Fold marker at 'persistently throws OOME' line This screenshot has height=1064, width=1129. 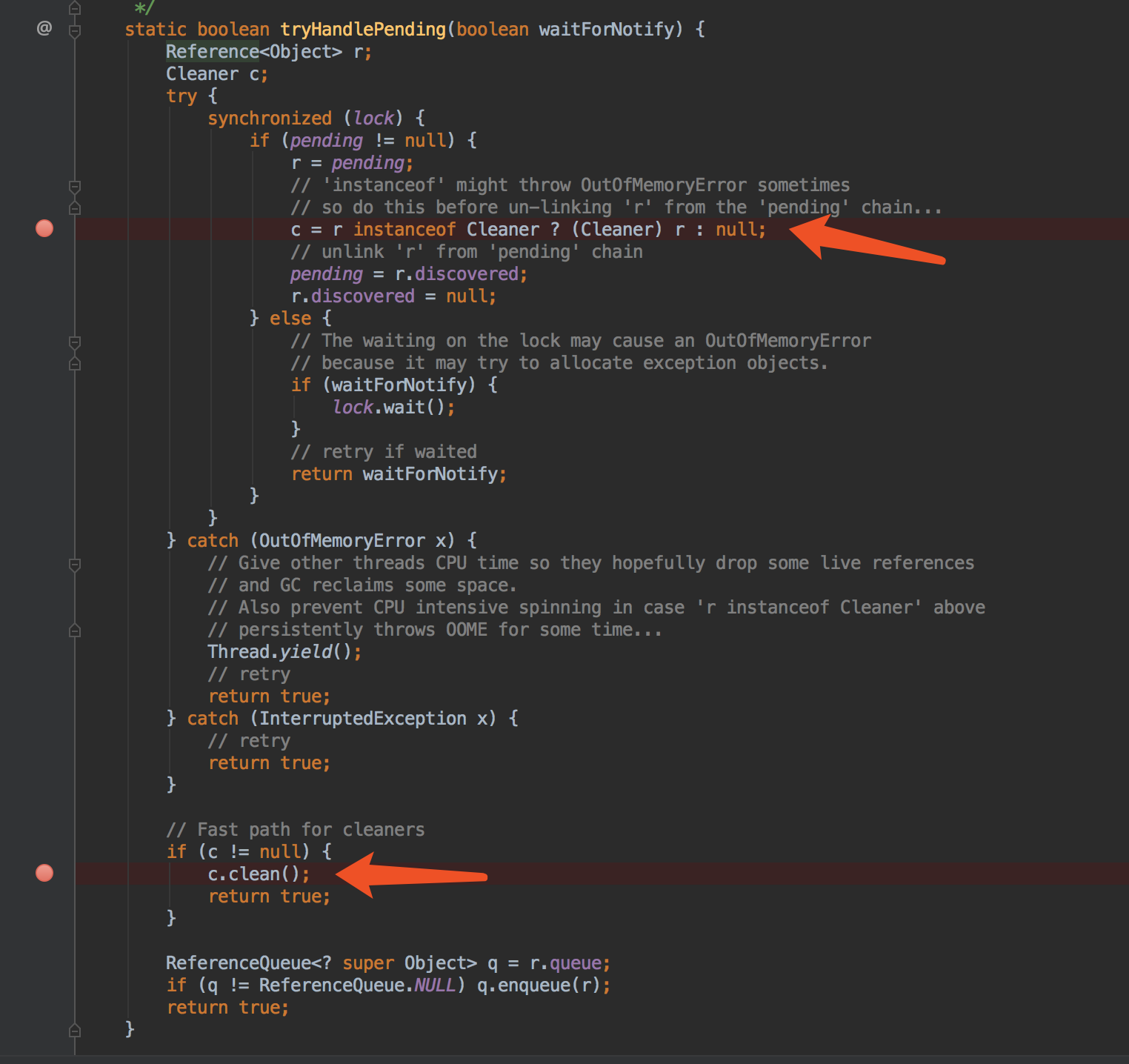[x=75, y=631]
